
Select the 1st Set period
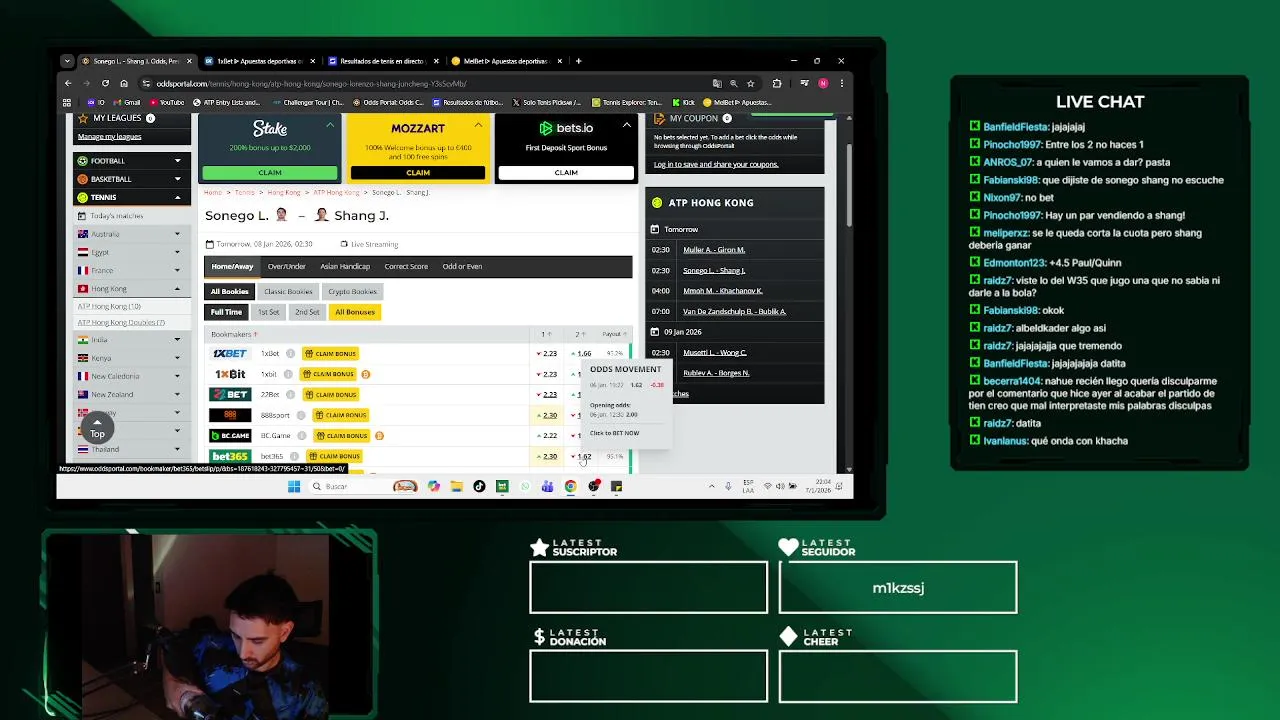269,312
